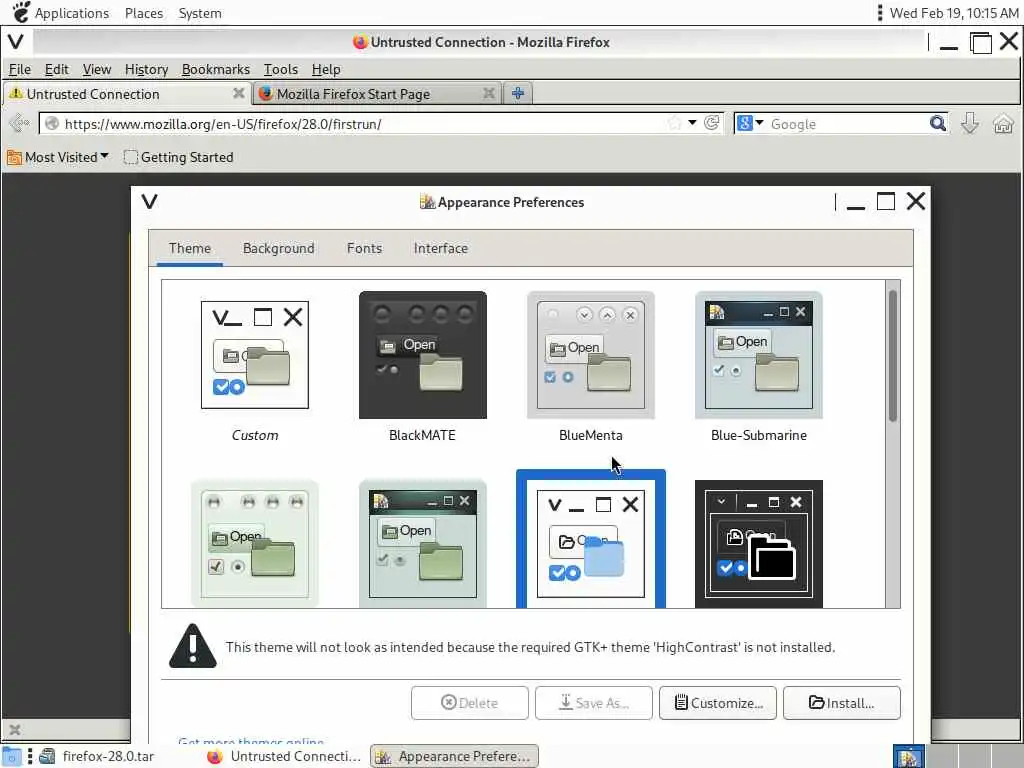Open Firefox Help menu
Image resolution: width=1024 pixels, height=768 pixels.
click(x=326, y=69)
